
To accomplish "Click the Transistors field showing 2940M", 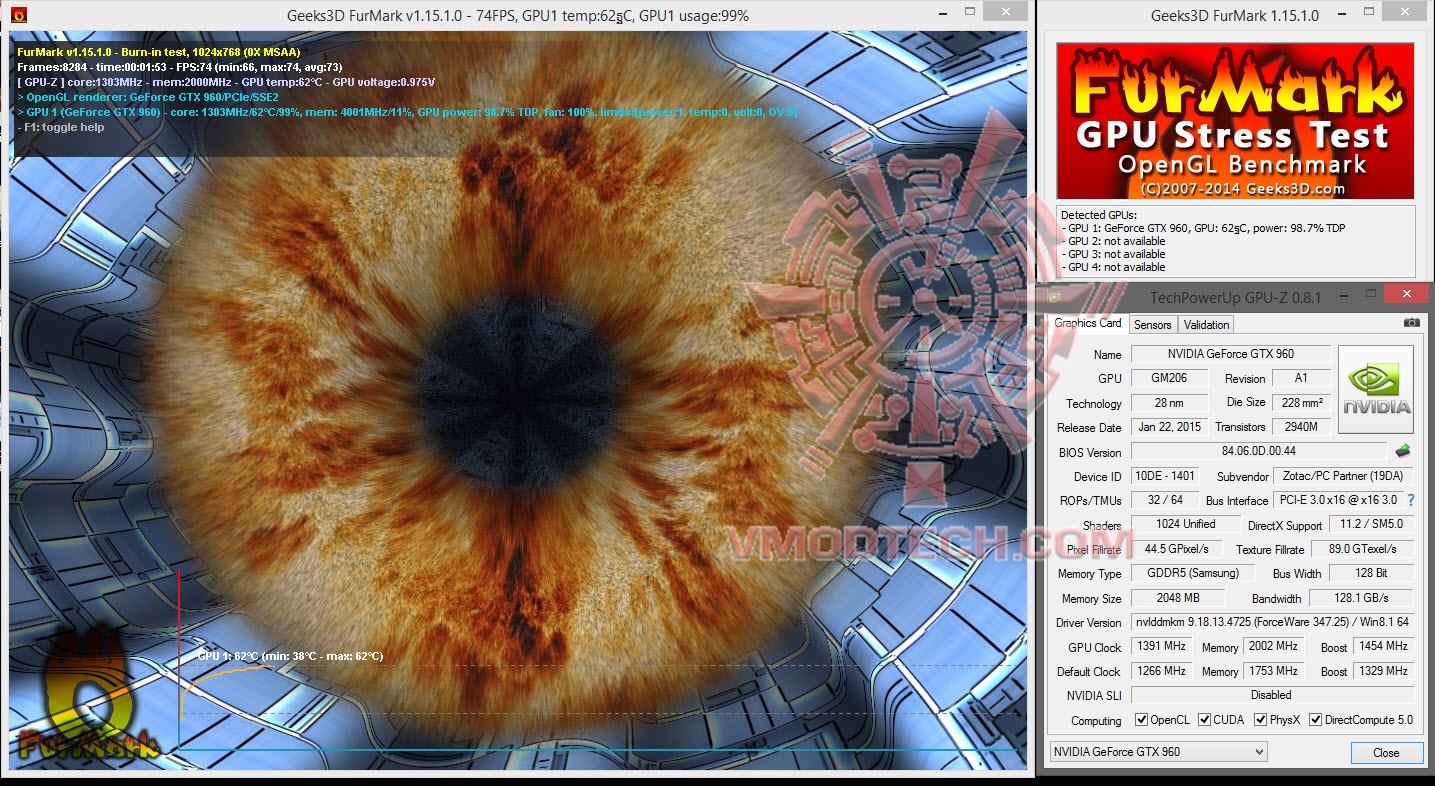I will [1301, 427].
